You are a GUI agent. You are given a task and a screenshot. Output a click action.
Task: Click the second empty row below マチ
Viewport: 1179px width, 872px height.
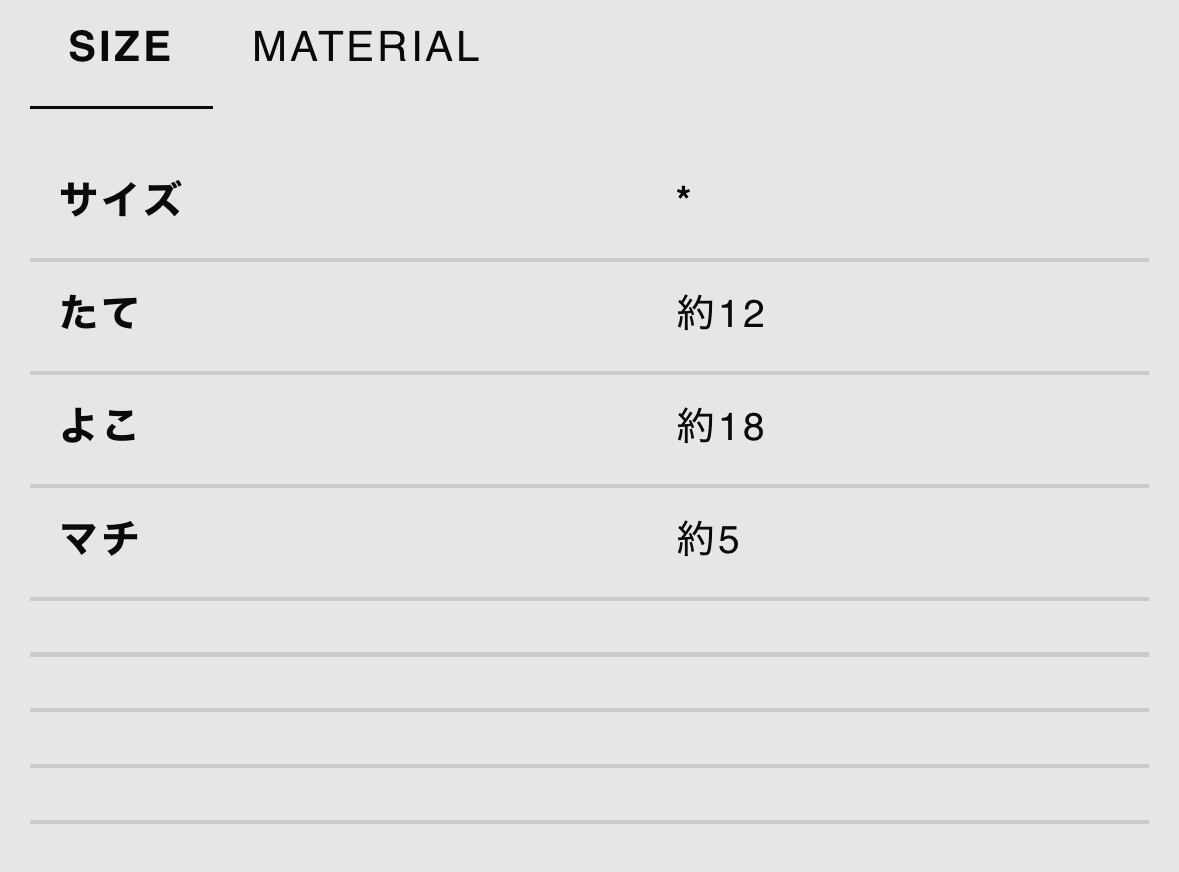tap(589, 682)
